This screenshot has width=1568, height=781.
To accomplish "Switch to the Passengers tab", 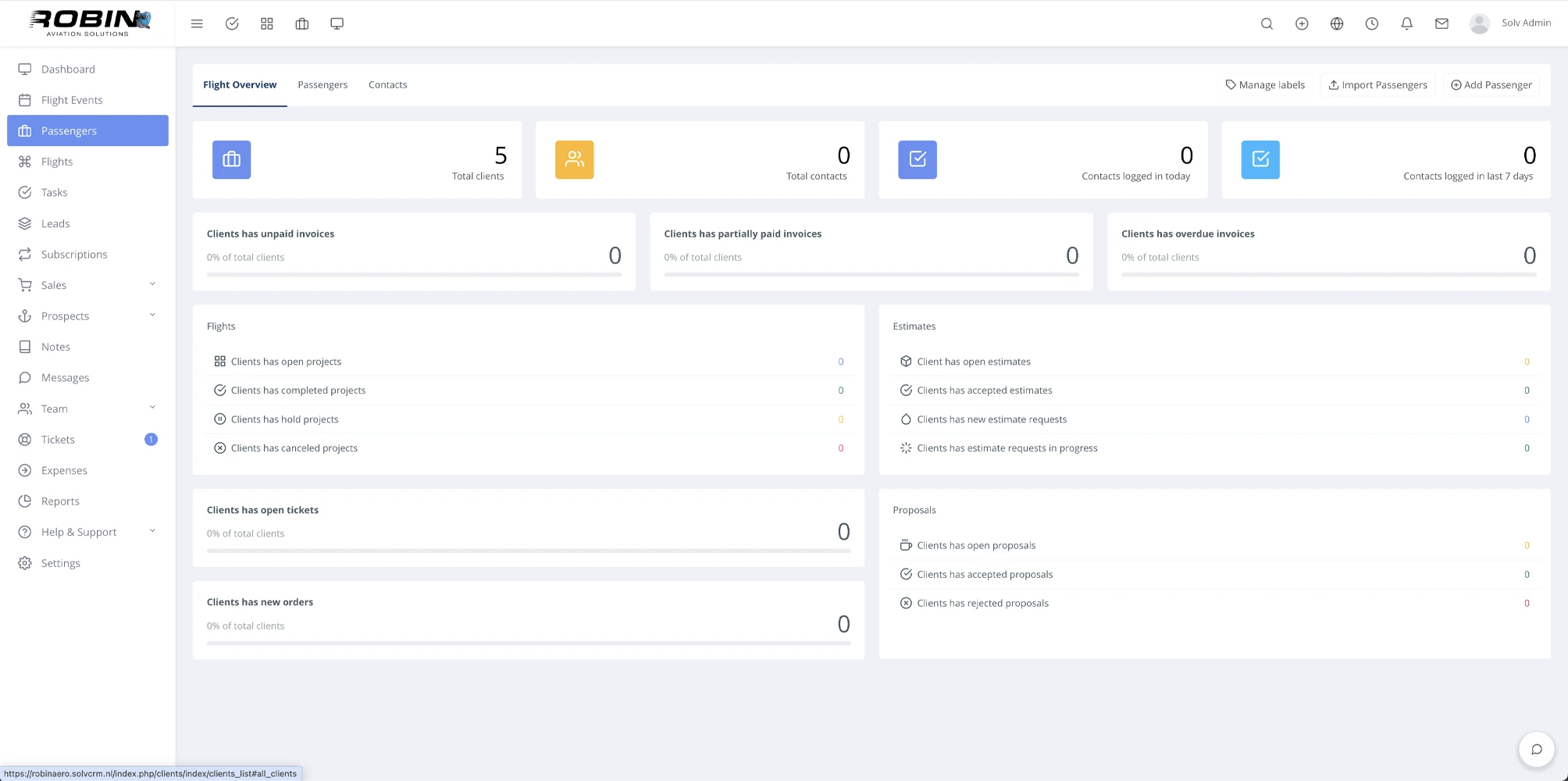I will 323,84.
